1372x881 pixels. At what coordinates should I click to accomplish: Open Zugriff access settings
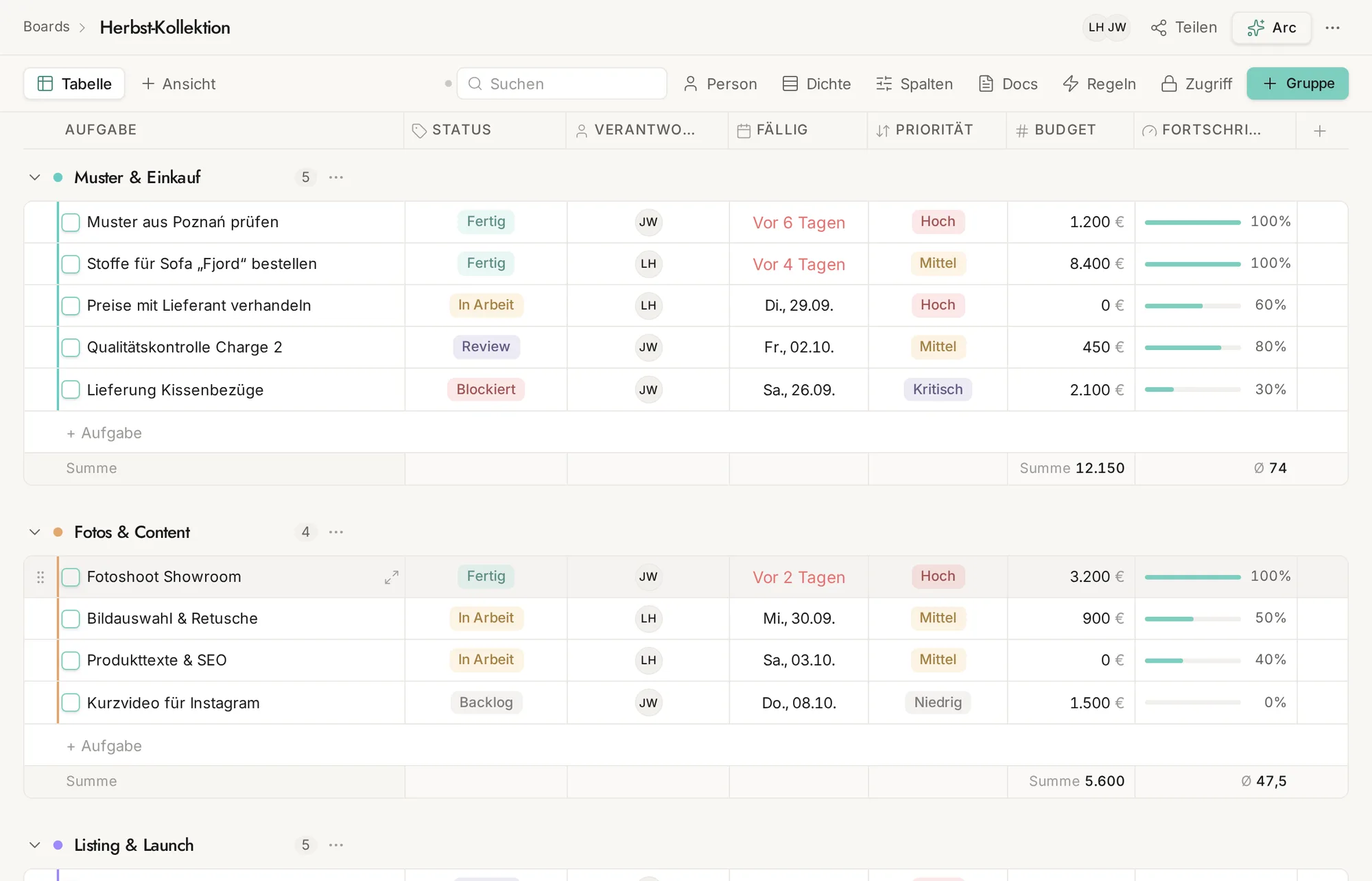coord(1196,84)
